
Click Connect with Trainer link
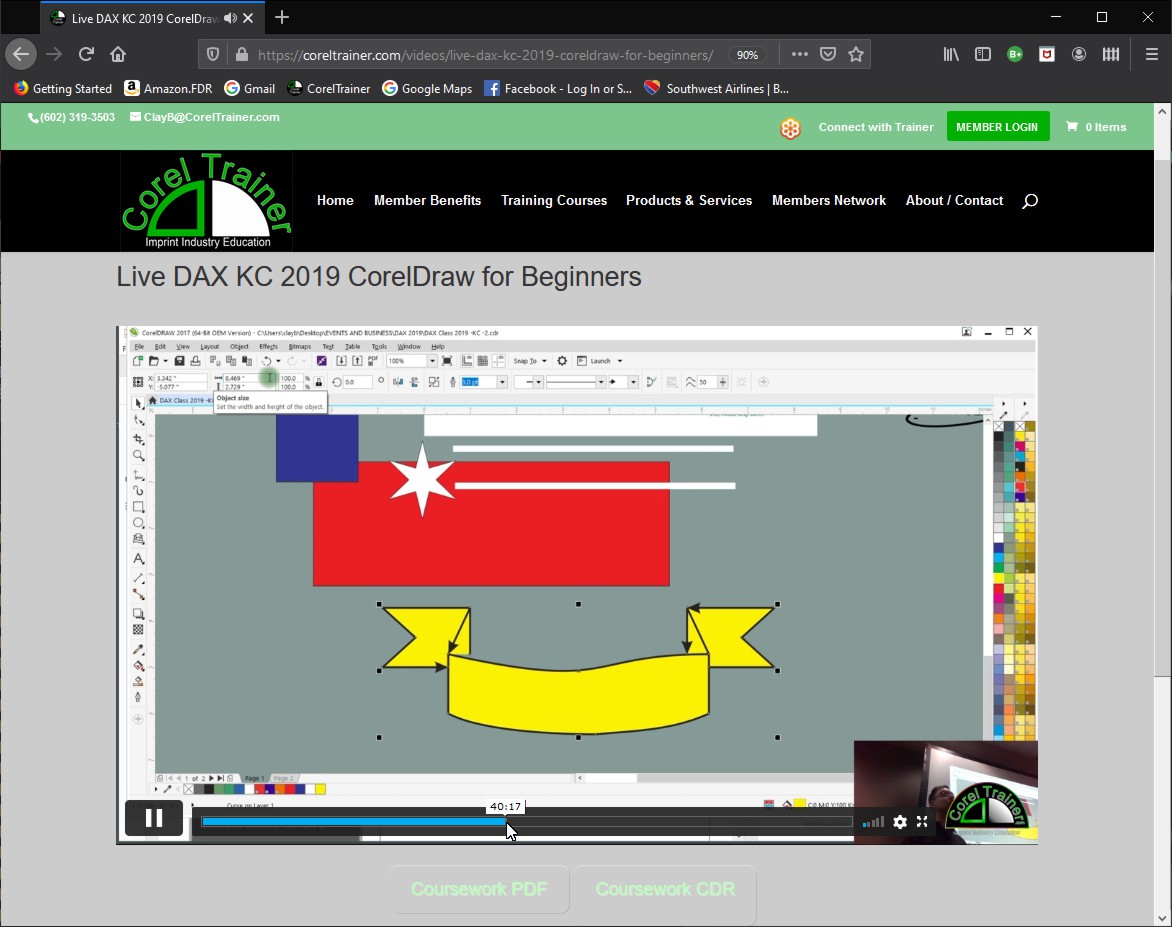tap(876, 127)
